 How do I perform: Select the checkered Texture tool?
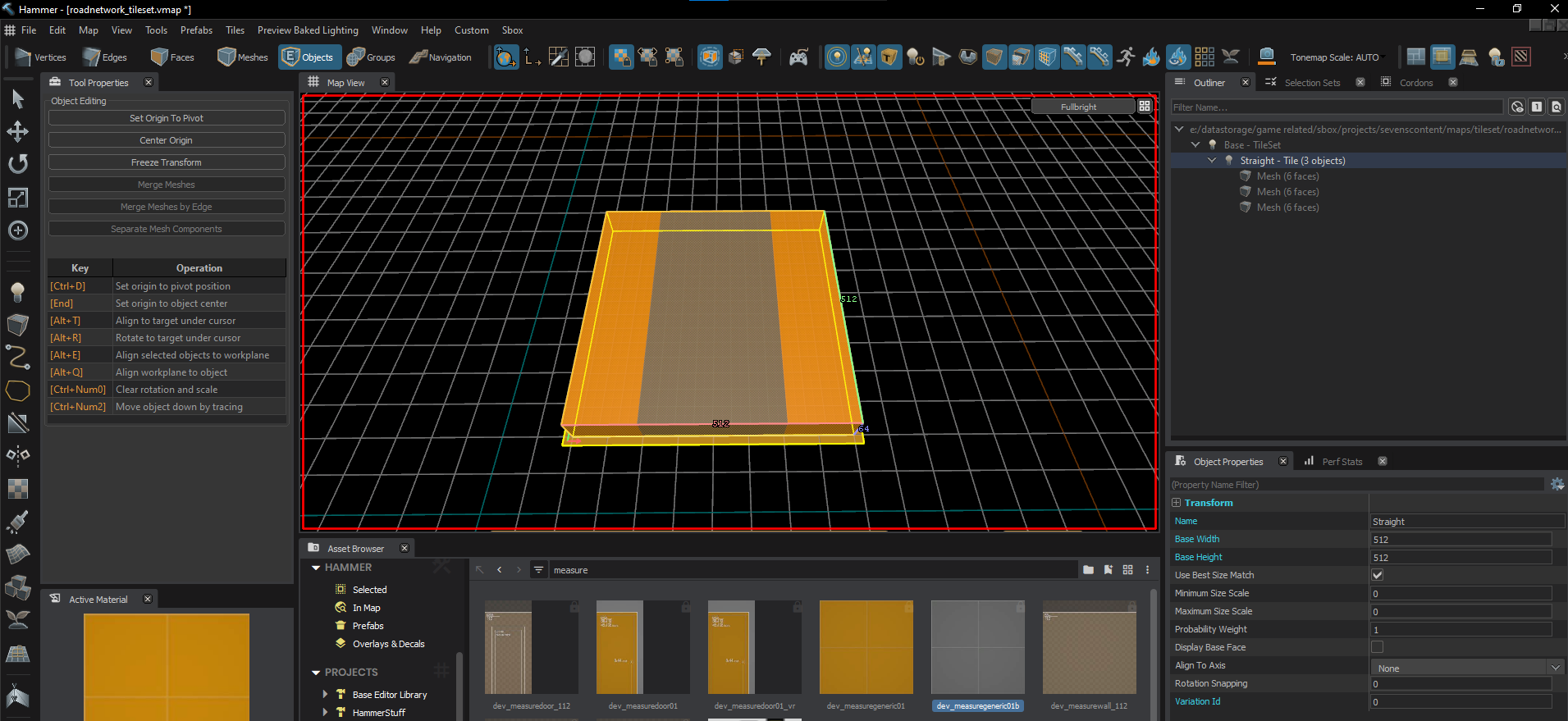(x=17, y=489)
